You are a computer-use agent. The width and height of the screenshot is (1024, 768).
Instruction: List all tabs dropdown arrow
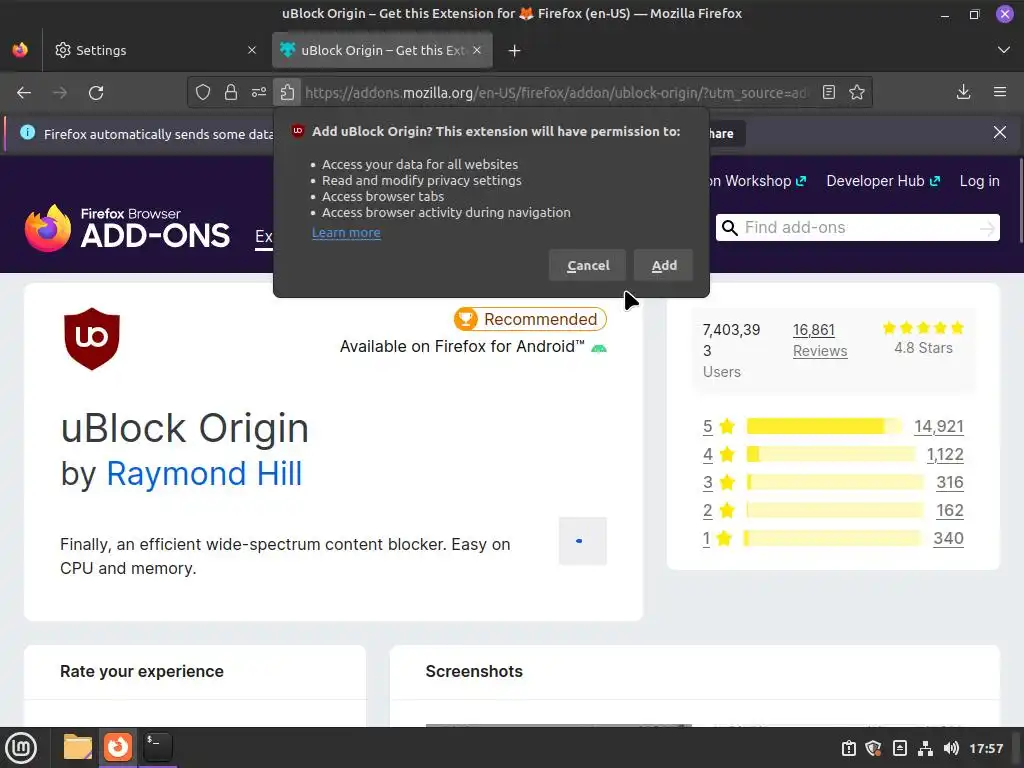(1004, 50)
